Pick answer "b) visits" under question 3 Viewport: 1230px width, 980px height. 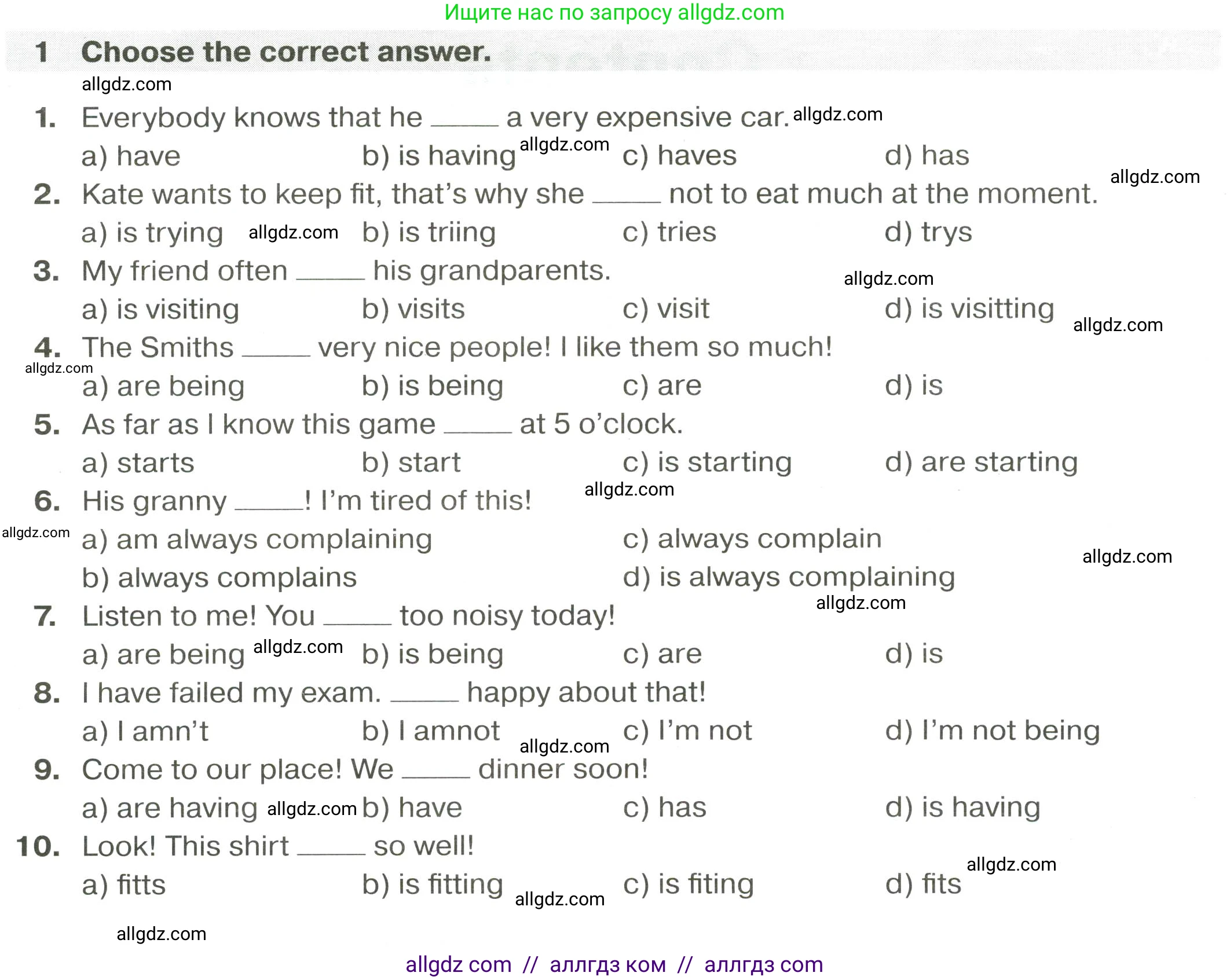pos(413,309)
